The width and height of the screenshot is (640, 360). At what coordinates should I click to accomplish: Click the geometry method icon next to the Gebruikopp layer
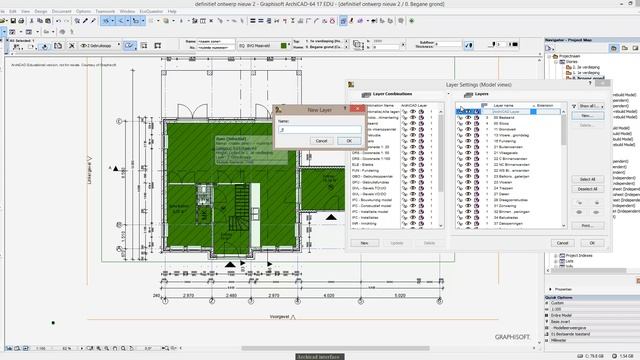[130, 46]
